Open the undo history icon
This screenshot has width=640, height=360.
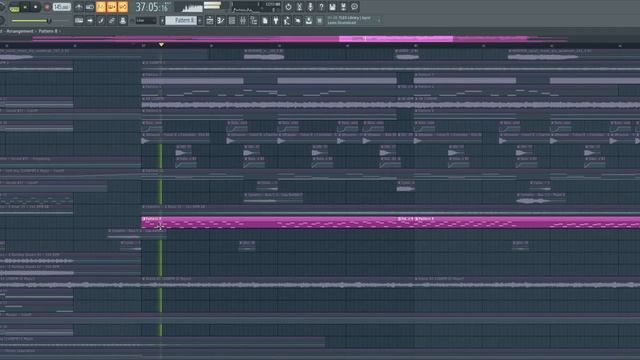[288, 7]
